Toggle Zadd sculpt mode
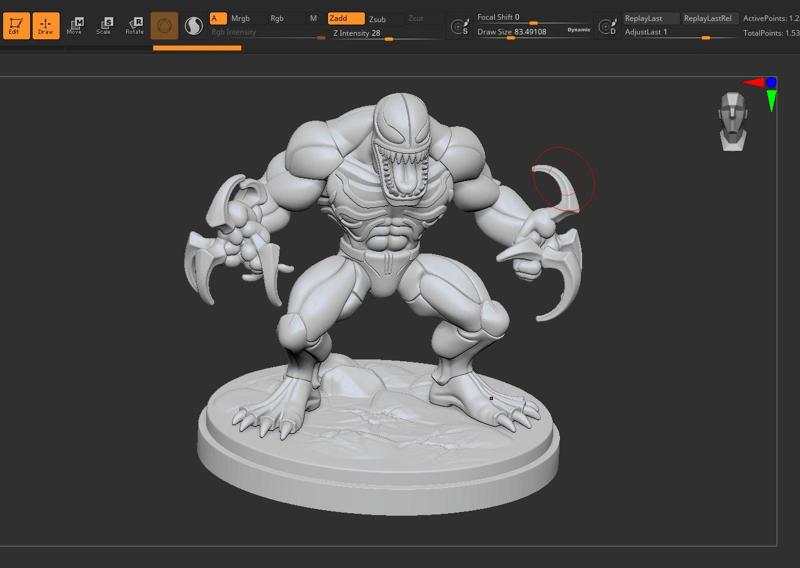The width and height of the screenshot is (800, 568). pyautogui.click(x=346, y=18)
